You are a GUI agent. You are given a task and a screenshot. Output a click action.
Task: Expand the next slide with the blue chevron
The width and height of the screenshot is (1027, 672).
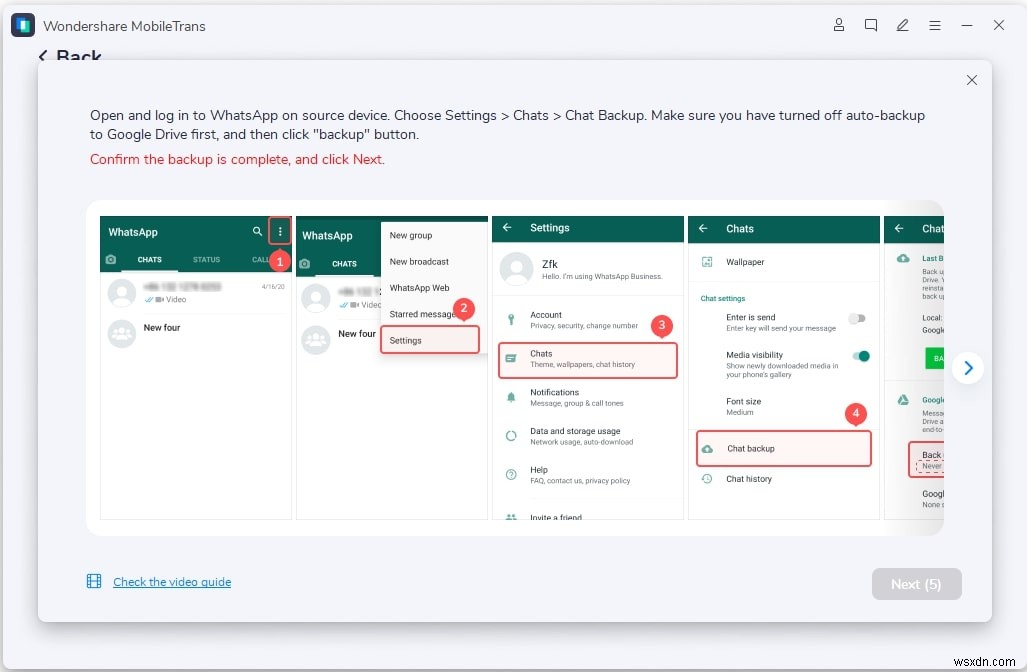tap(968, 368)
